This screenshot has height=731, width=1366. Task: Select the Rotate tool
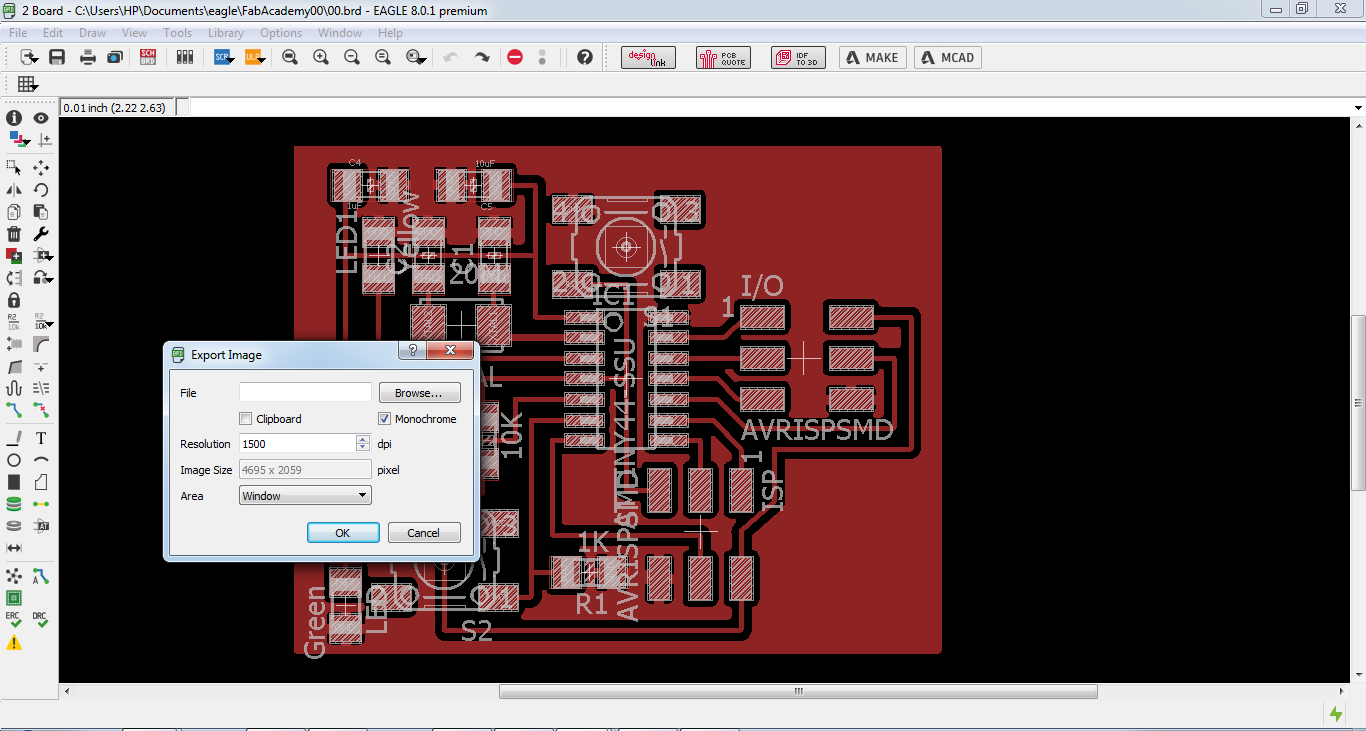(x=41, y=189)
